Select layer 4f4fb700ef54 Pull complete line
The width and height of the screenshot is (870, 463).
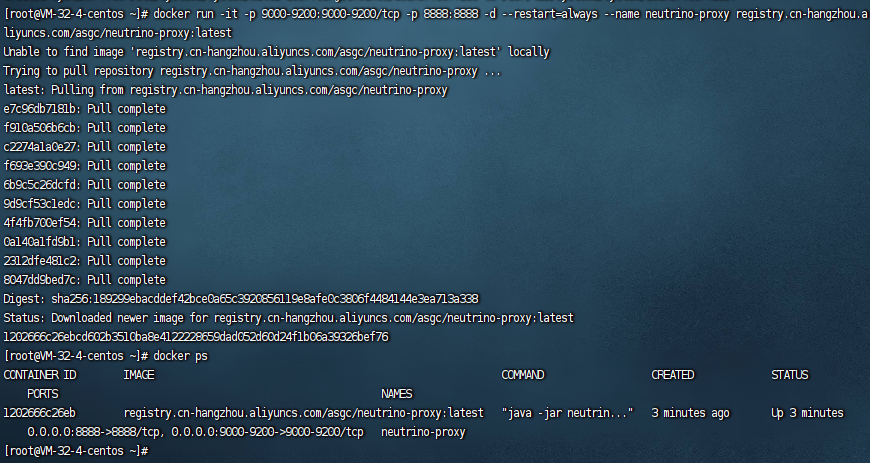point(84,223)
